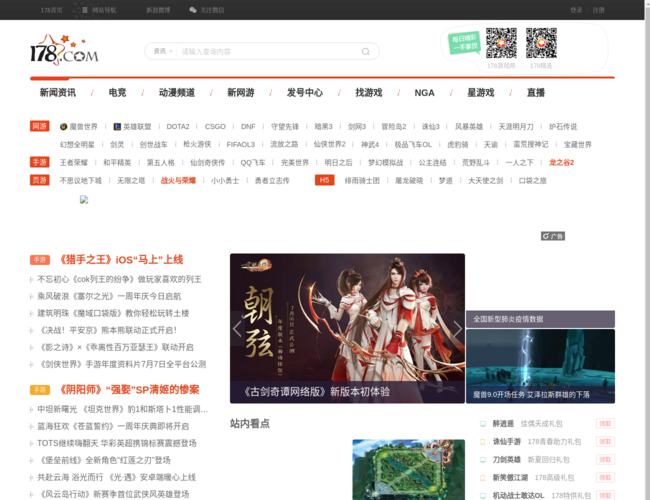Click 注册 in top bar
Image resolution: width=650 pixels, height=500 pixels.
coord(598,10)
